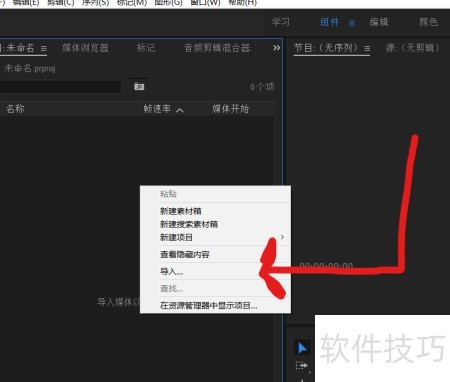Open the 窗口(W) menu in menu bar
The height and width of the screenshot is (382, 450).
[x=205, y=3]
